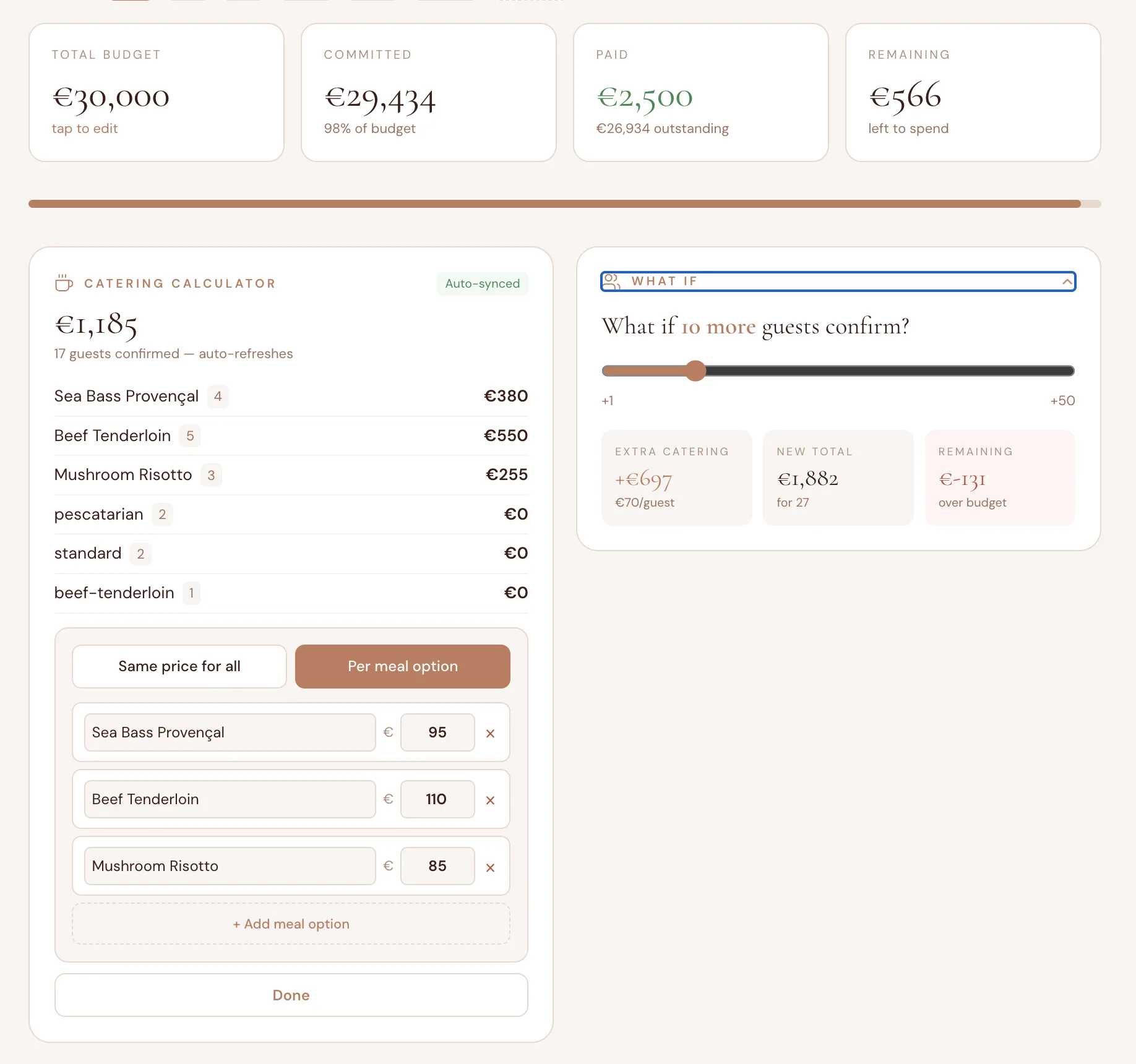Click the Sea Bass price field 95

[437, 732]
